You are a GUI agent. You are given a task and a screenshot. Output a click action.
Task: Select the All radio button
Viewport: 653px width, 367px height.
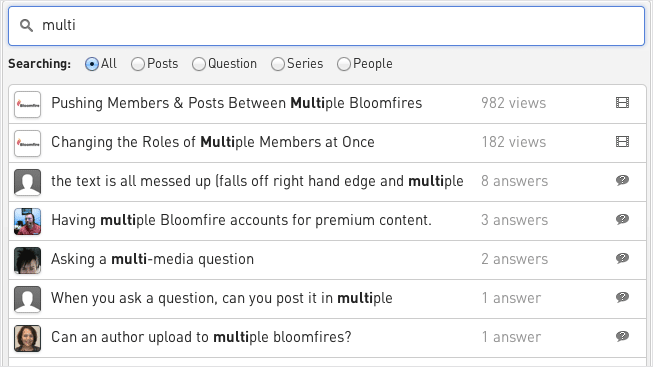tap(92, 64)
